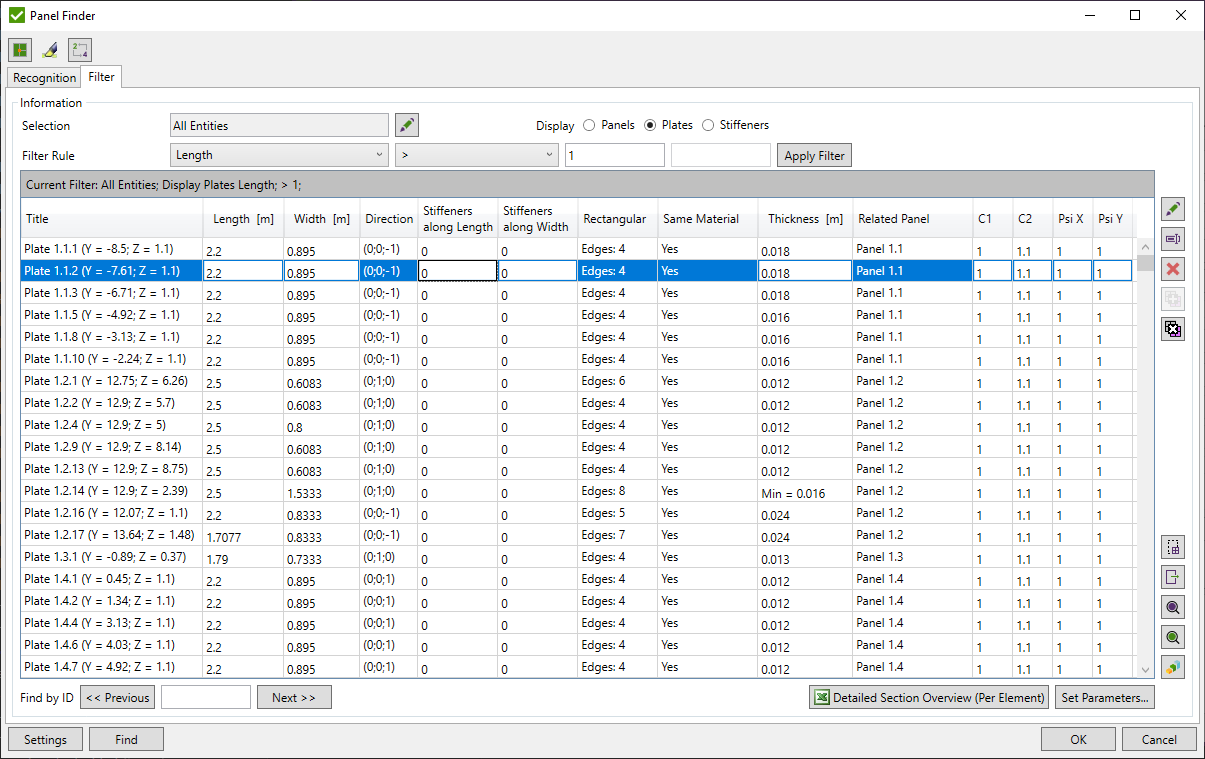The height and width of the screenshot is (759, 1205).
Task: Click the red X delete icon
Action: (x=1173, y=269)
